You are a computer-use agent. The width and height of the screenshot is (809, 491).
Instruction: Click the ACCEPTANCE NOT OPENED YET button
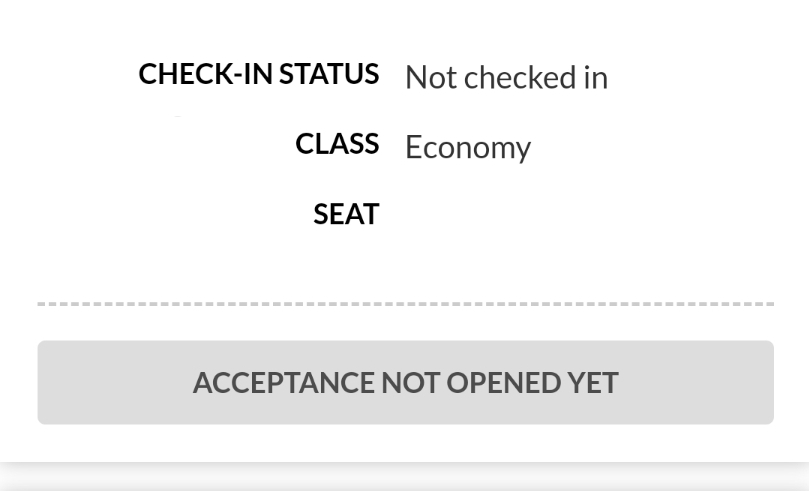pos(406,382)
